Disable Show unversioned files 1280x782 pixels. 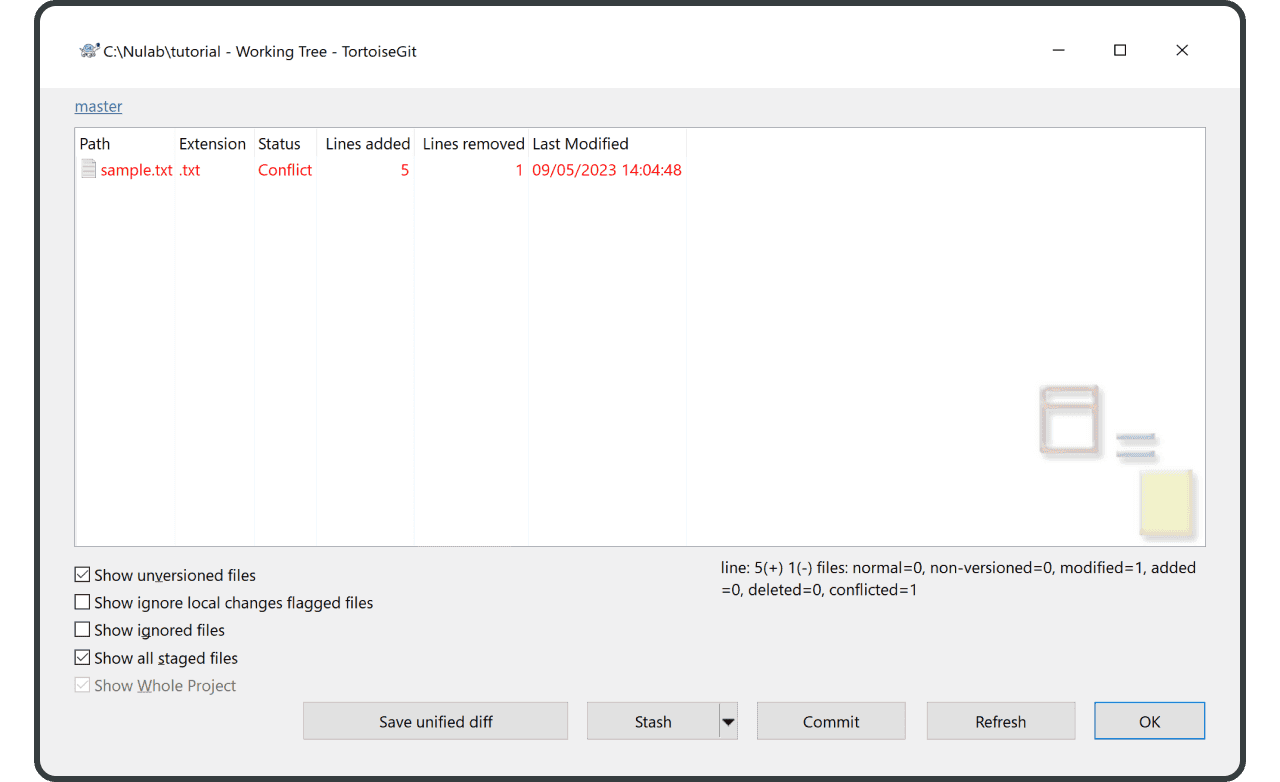pos(82,574)
